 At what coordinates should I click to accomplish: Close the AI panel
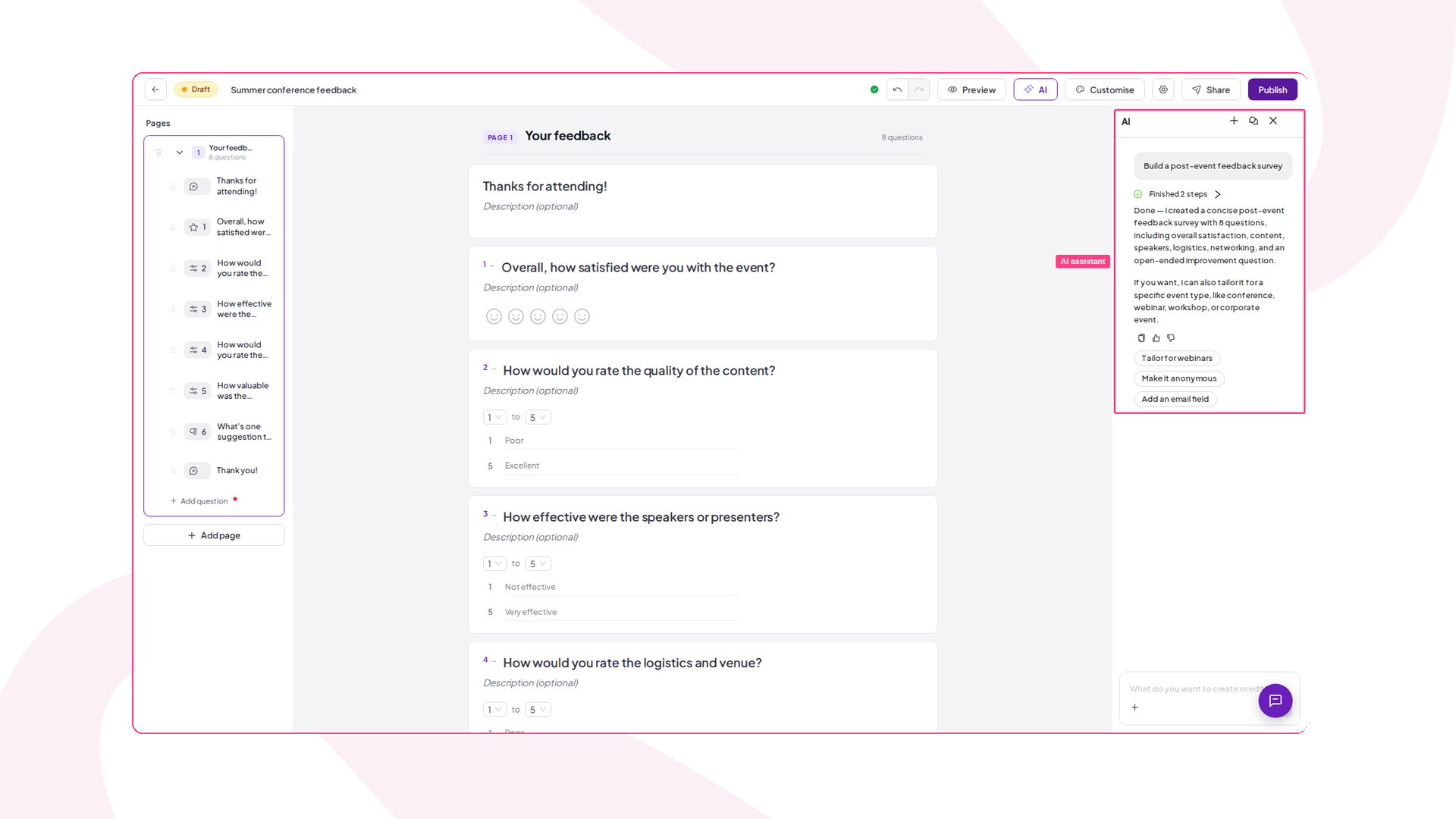pyautogui.click(x=1273, y=121)
